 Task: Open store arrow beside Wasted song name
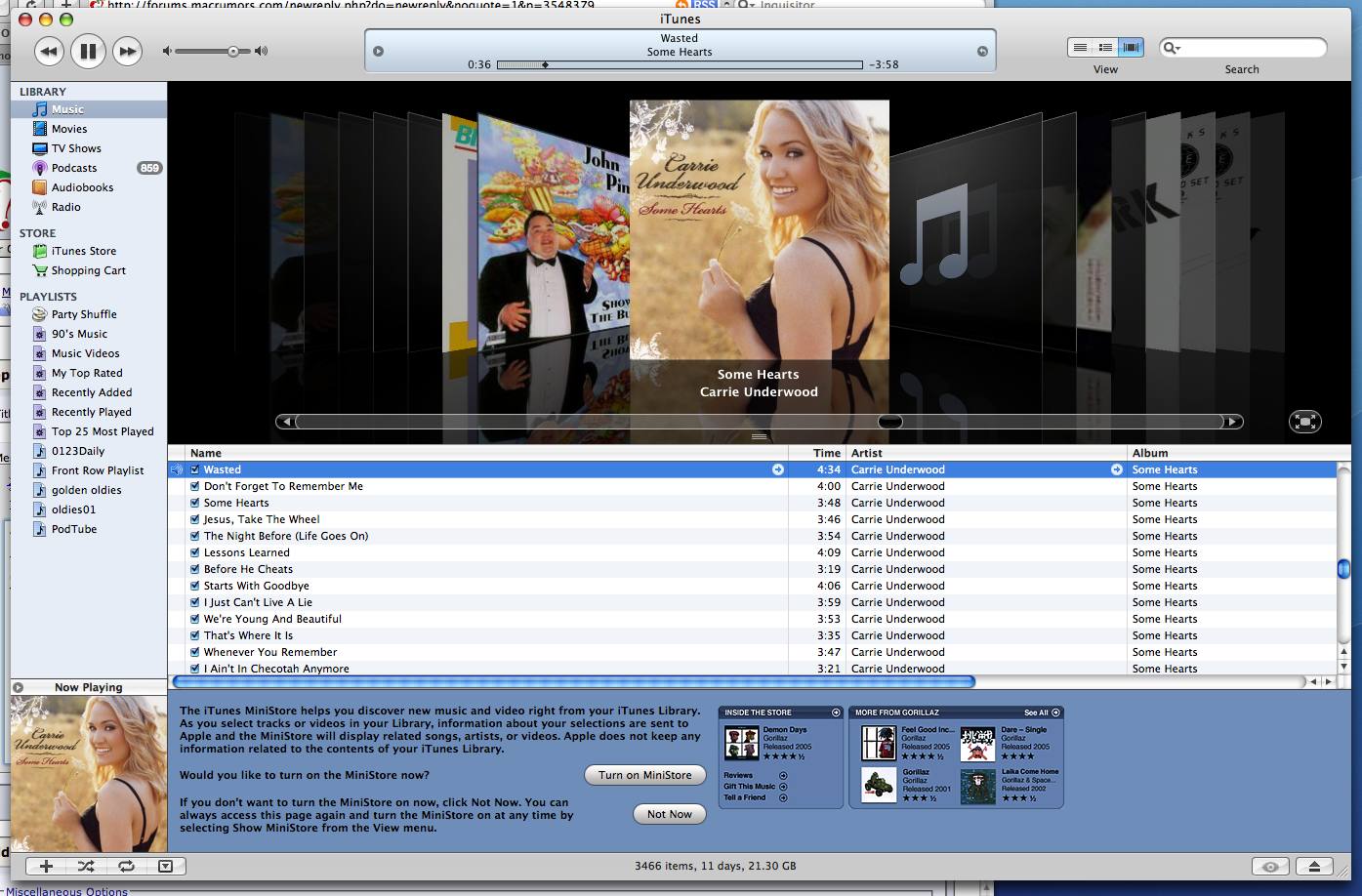[x=778, y=469]
